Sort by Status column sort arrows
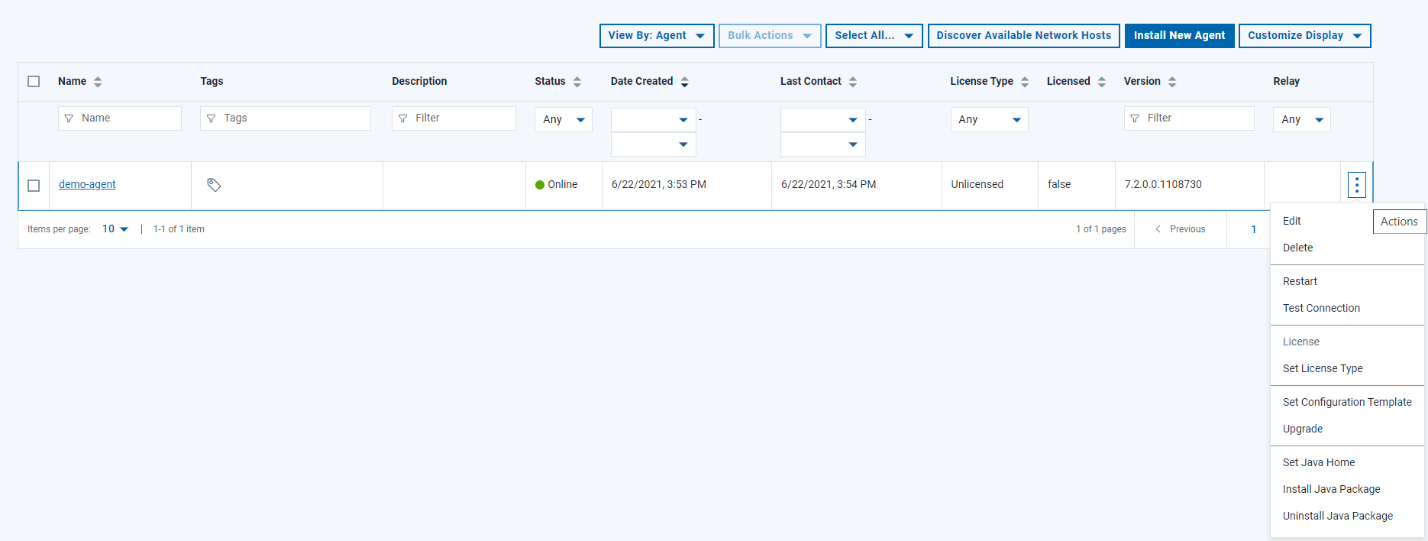Screen dimensions: 1428x541 577,82
